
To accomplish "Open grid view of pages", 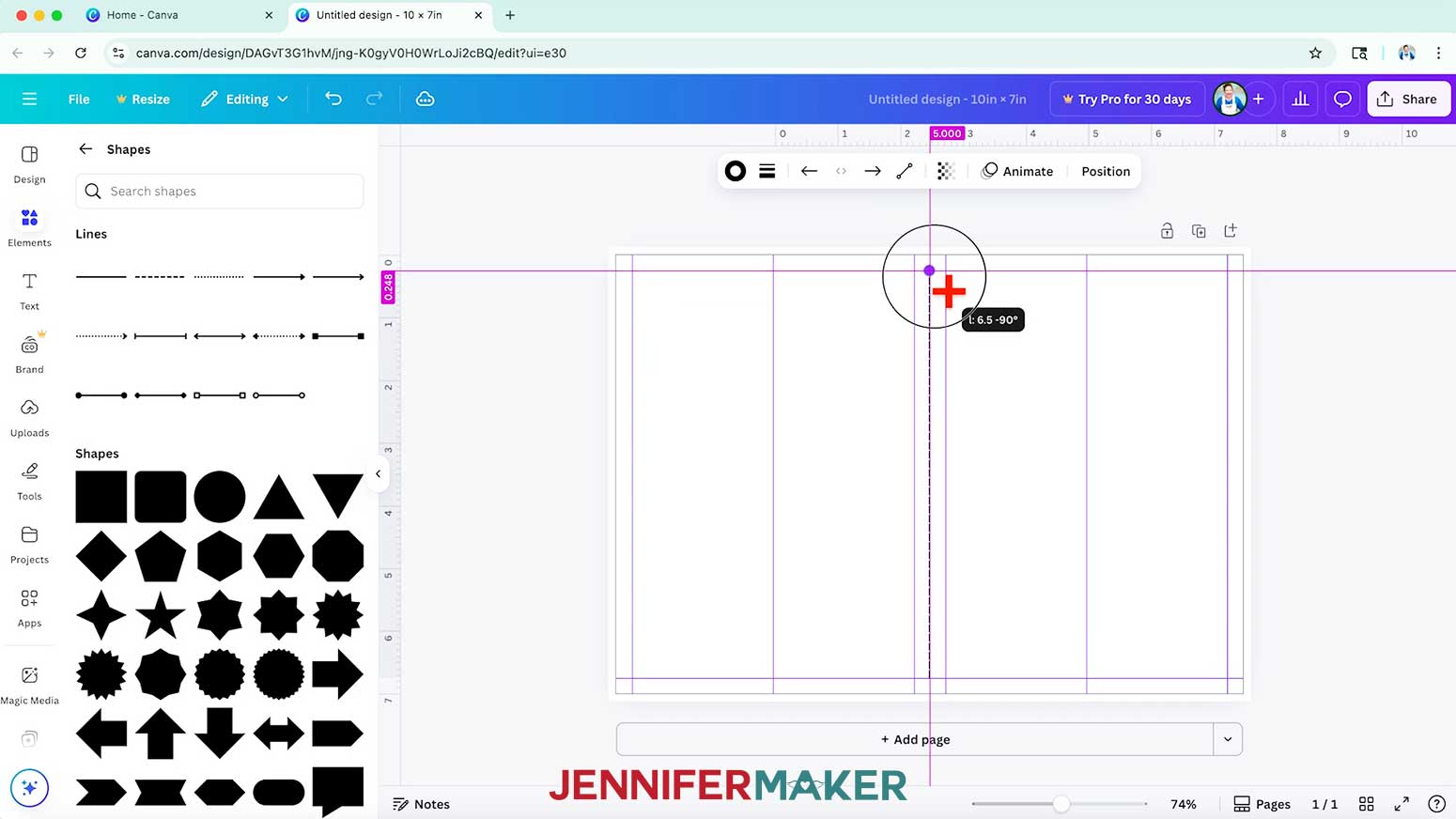I will [x=1367, y=804].
